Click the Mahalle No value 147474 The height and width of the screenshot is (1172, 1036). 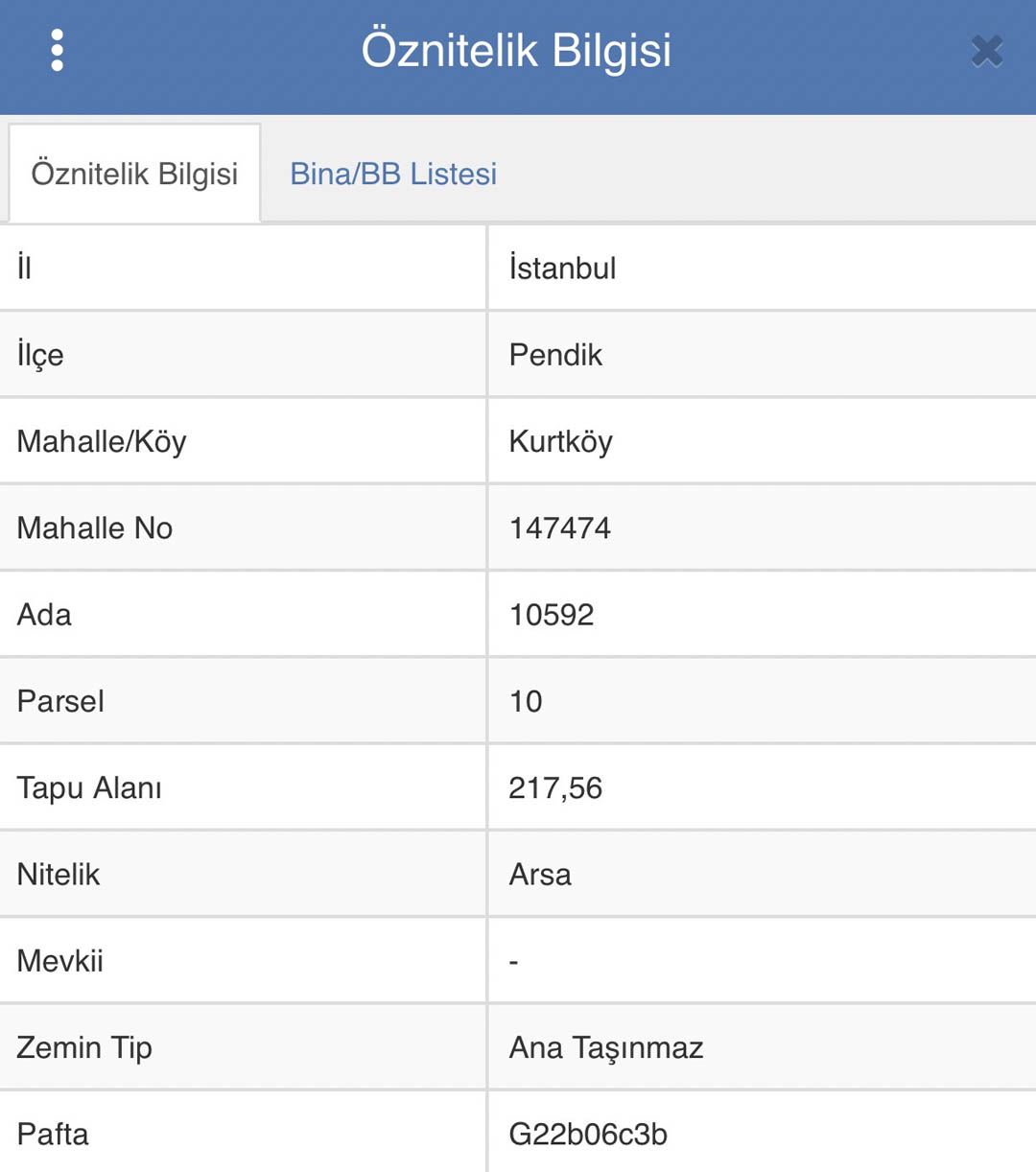point(560,527)
